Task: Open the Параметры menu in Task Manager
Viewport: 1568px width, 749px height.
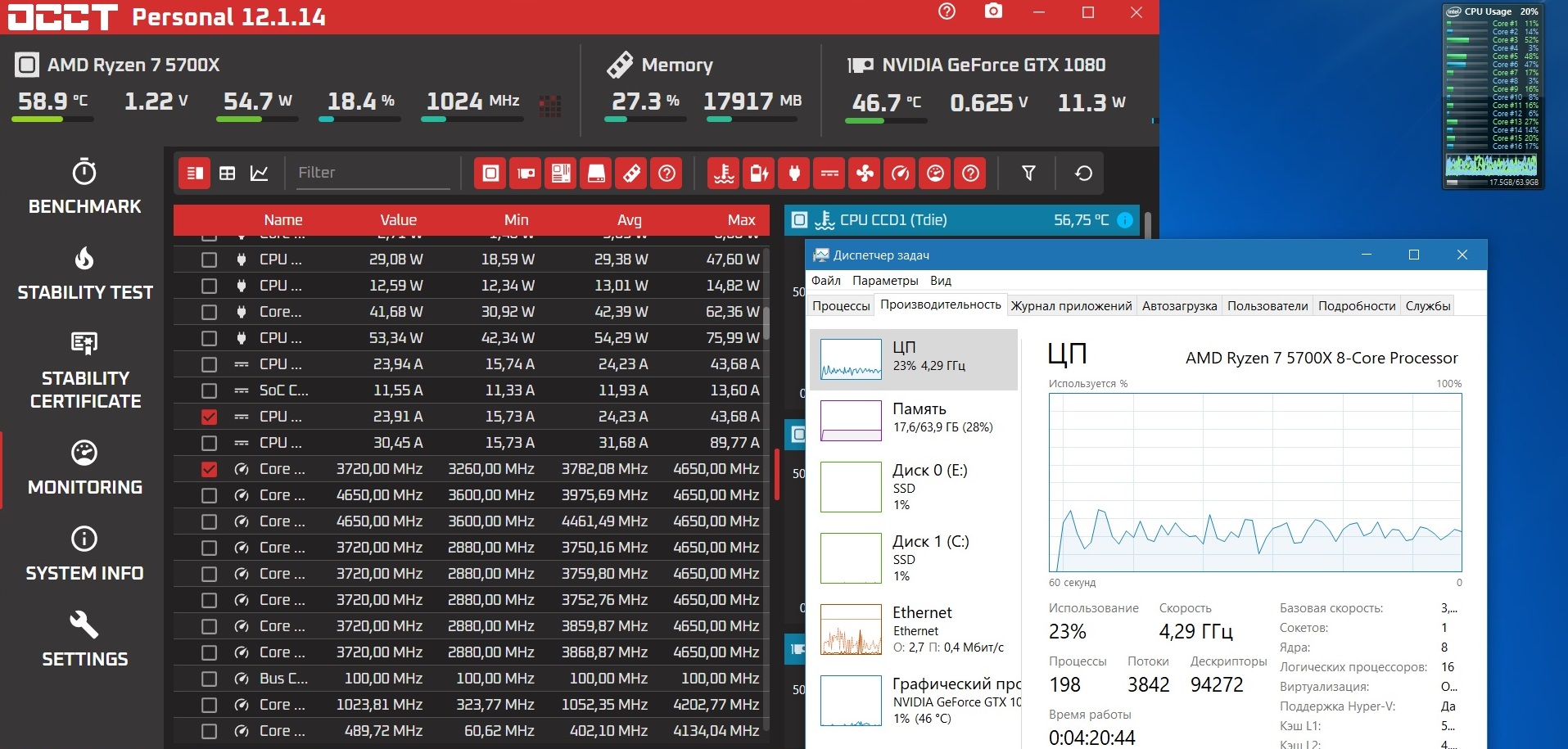Action: (885, 281)
